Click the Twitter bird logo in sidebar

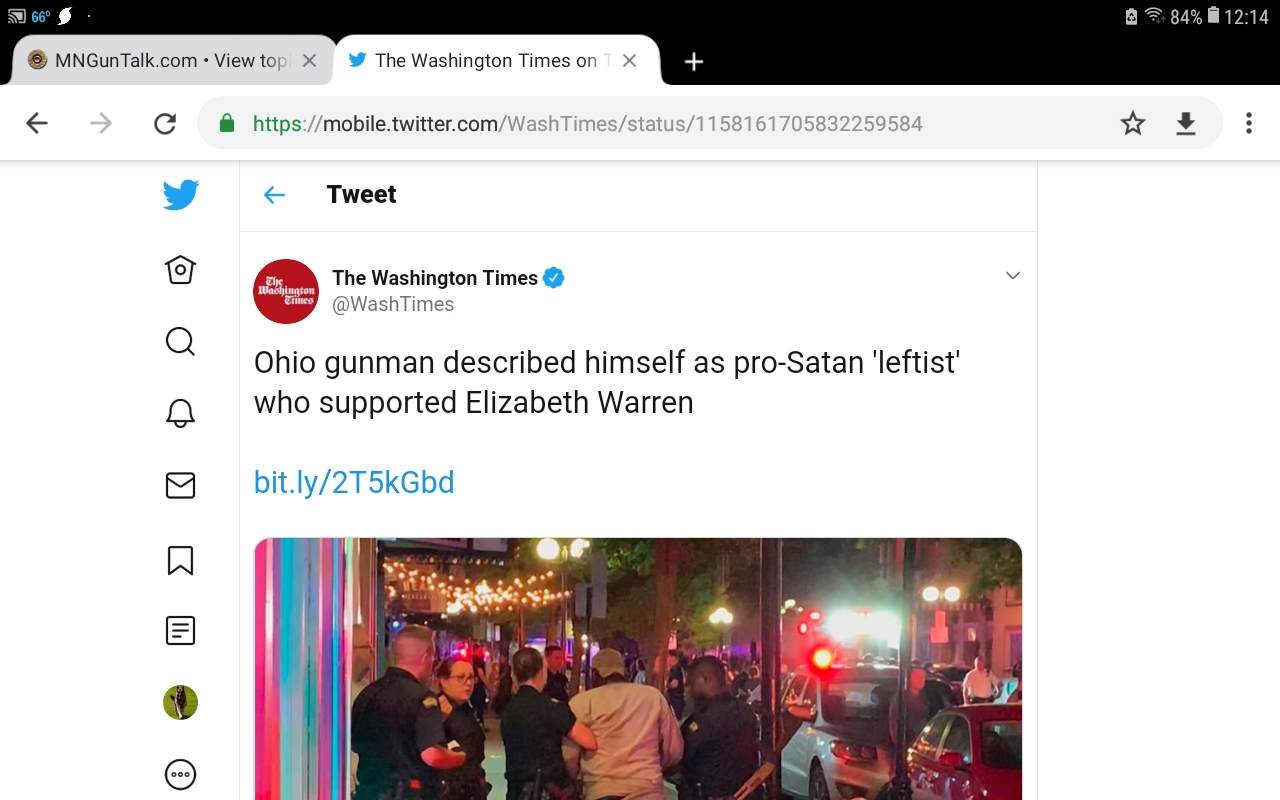181,195
